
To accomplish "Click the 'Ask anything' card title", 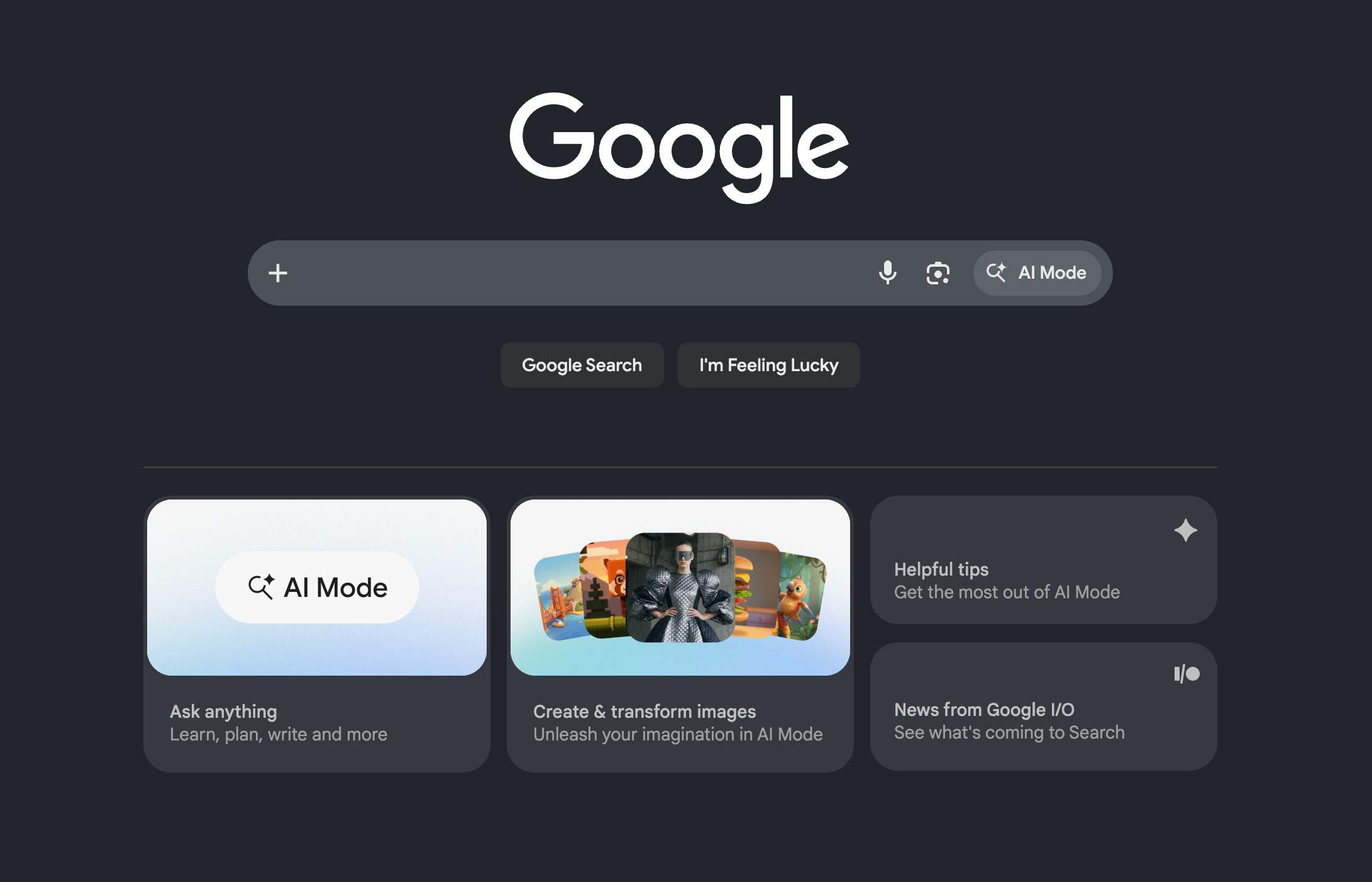I will (x=223, y=712).
